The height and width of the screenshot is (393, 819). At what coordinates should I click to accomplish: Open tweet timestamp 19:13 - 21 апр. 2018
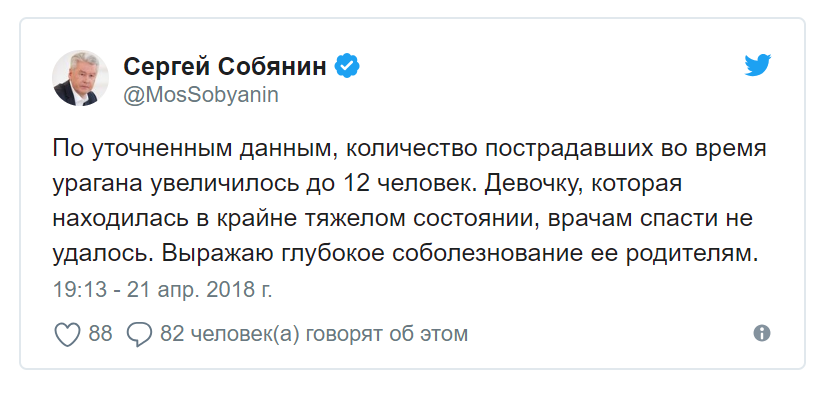click(x=162, y=290)
